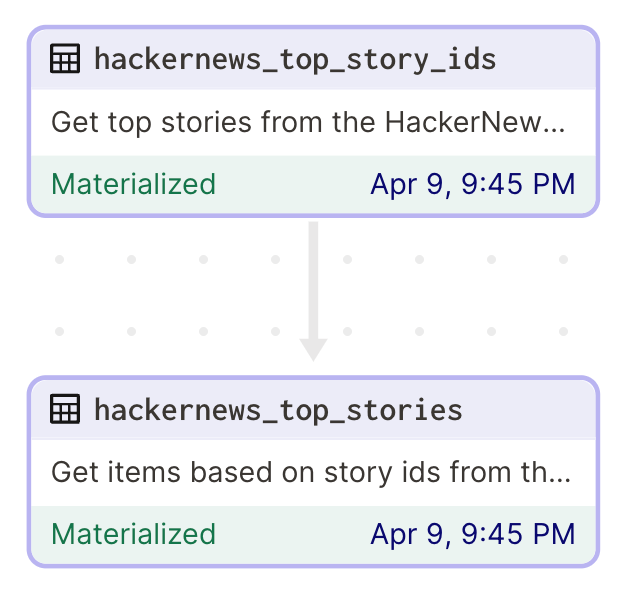Click Materialized status on hackernews_top_story_ids node

tap(133, 184)
